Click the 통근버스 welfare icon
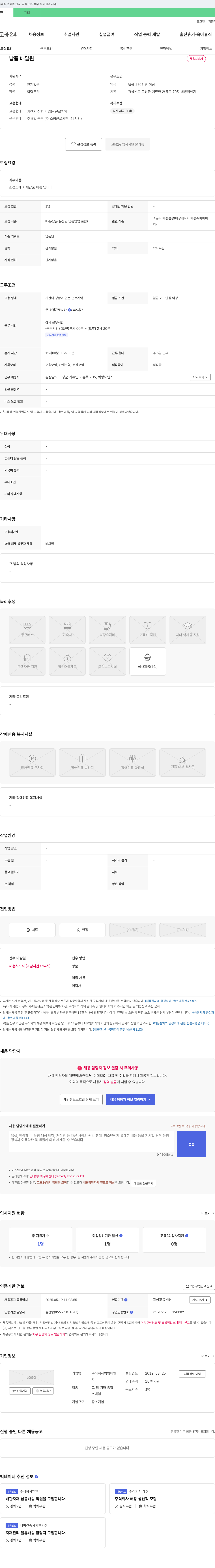 (x=27, y=629)
